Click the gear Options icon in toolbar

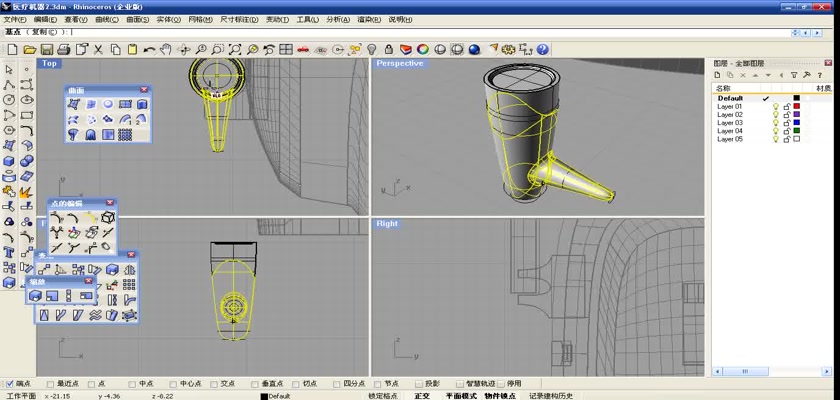click(x=508, y=50)
